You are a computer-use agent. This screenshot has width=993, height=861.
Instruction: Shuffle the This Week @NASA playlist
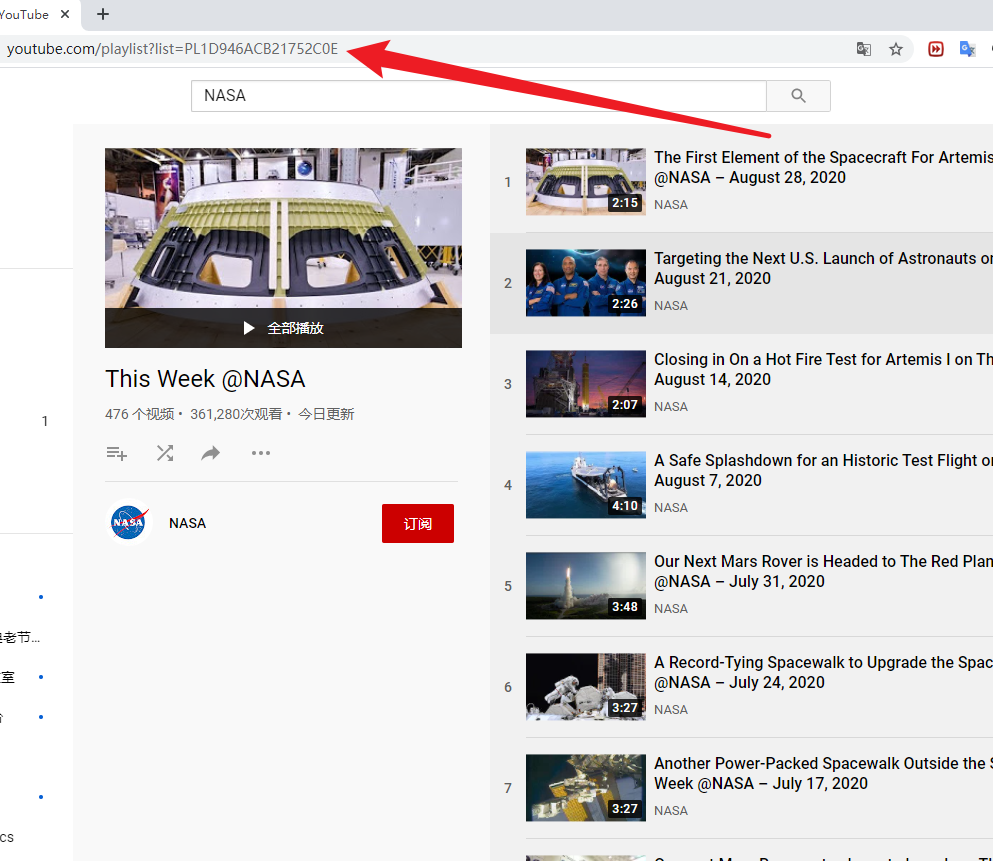[165, 453]
